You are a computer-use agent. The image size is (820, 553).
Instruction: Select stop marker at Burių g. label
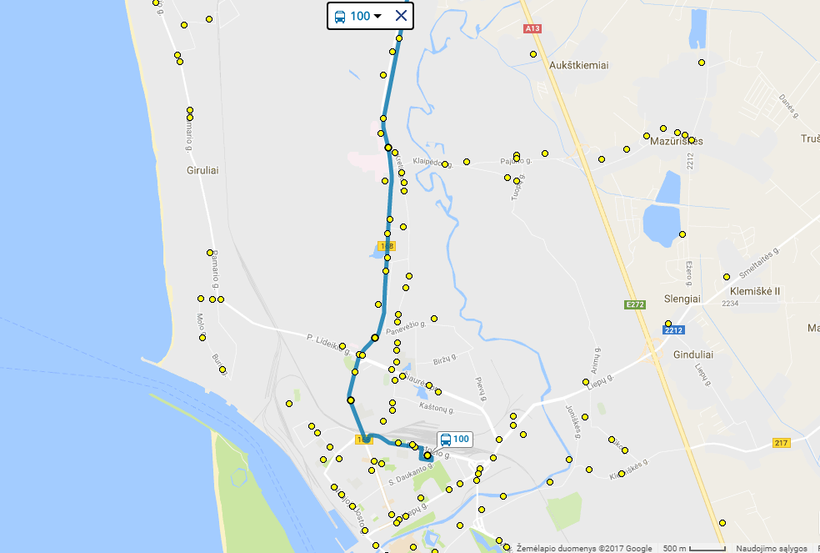pos(222,369)
